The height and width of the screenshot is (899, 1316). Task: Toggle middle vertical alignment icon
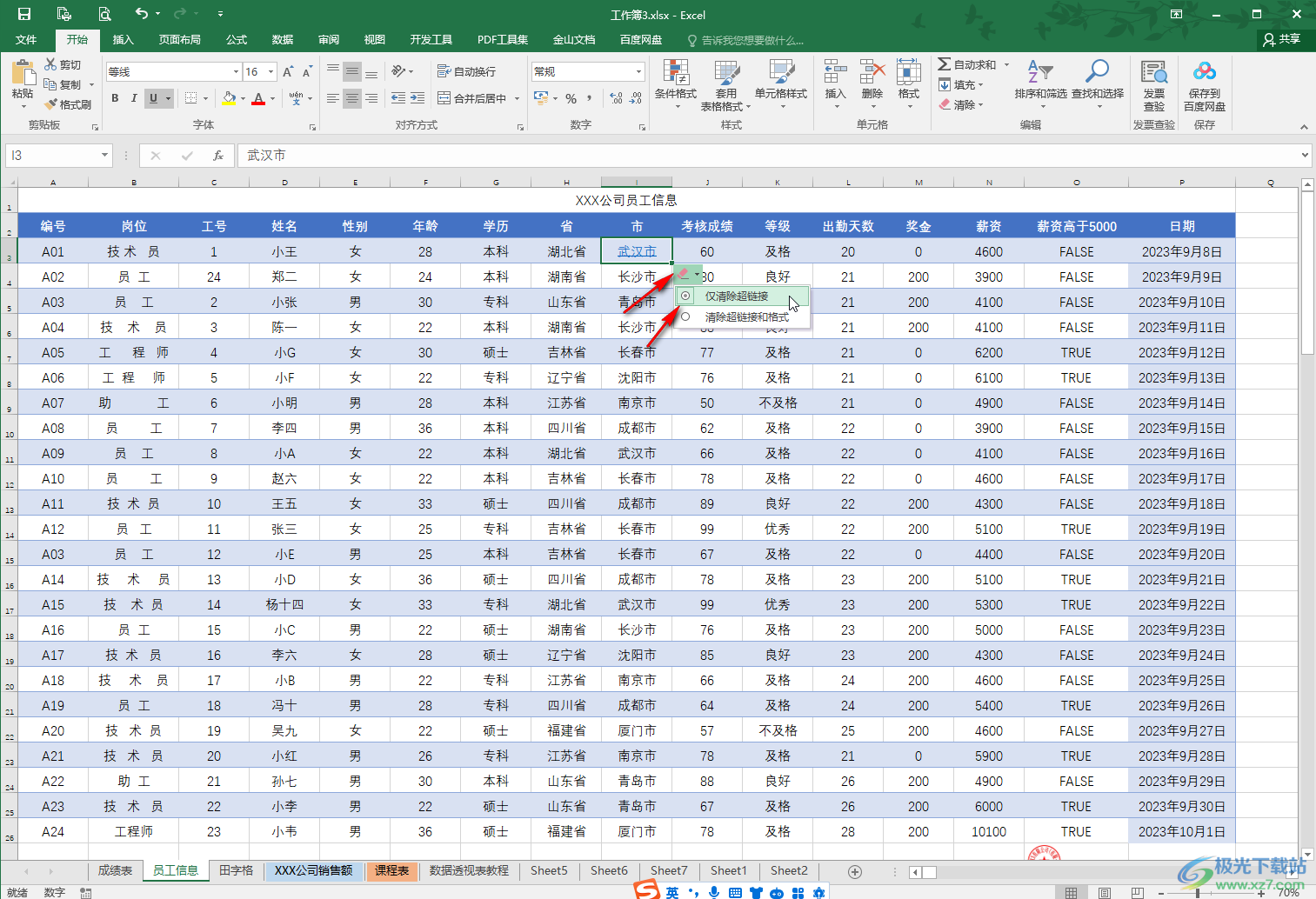click(x=352, y=71)
